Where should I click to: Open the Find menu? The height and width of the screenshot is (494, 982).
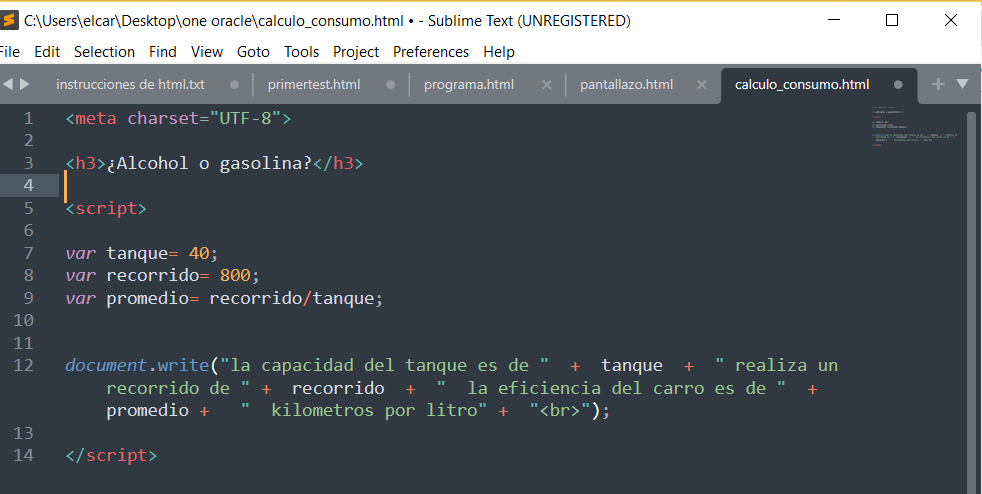click(x=163, y=52)
